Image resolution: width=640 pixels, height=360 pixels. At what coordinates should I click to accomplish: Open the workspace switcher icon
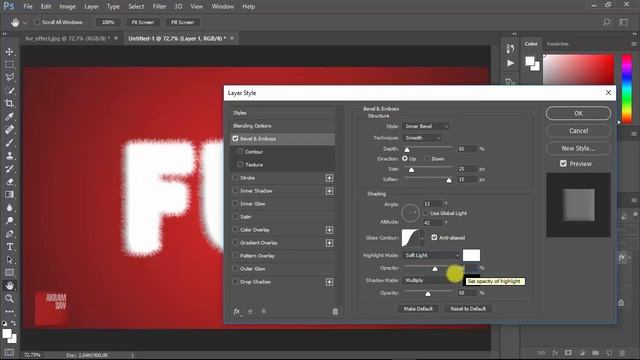[624, 22]
